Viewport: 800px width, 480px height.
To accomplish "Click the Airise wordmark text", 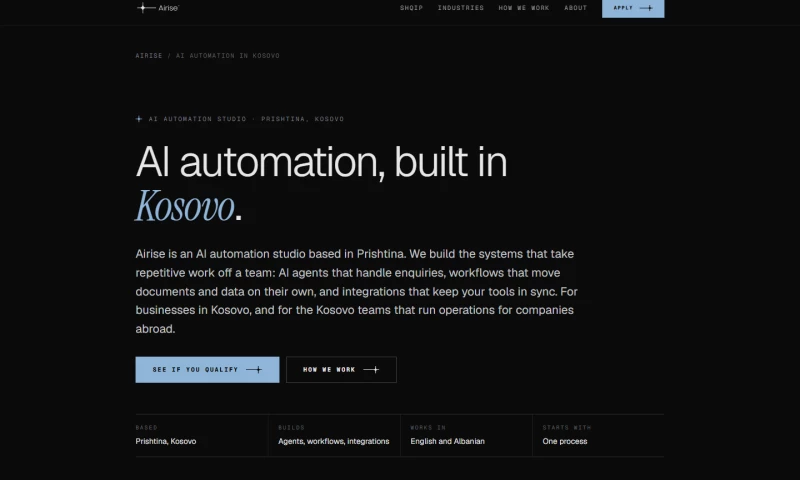I will pyautogui.click(x=168, y=8).
